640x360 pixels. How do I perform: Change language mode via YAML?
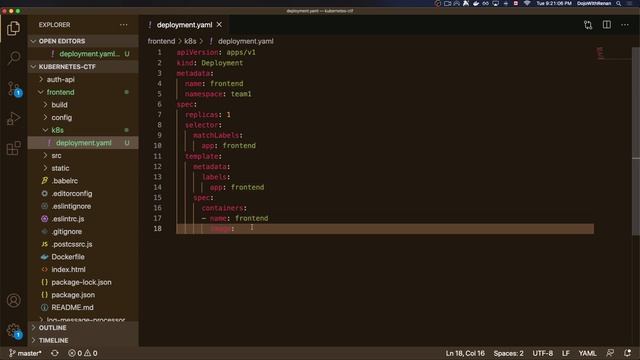[587, 353]
